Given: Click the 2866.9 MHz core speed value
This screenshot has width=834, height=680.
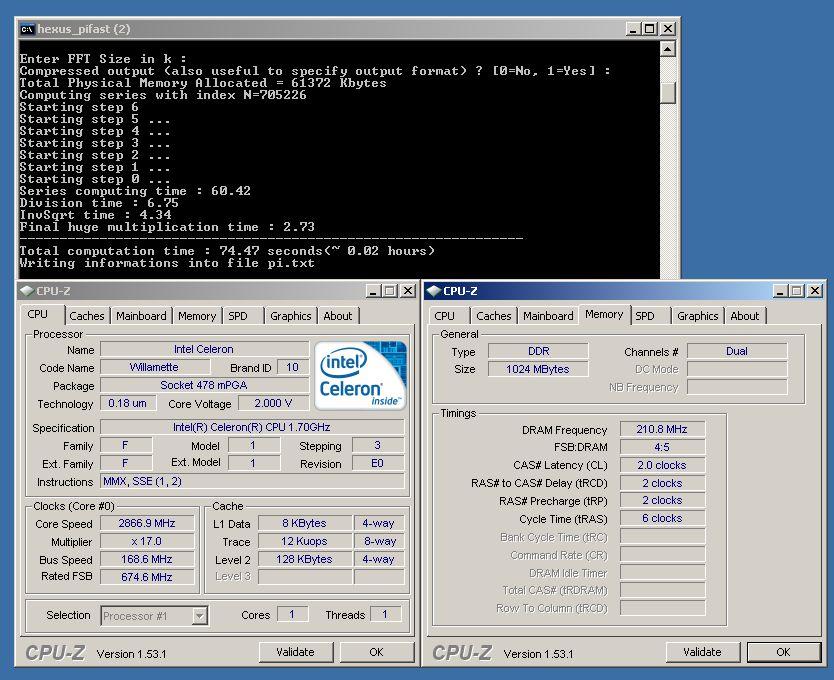Looking at the screenshot, I should pos(147,524).
